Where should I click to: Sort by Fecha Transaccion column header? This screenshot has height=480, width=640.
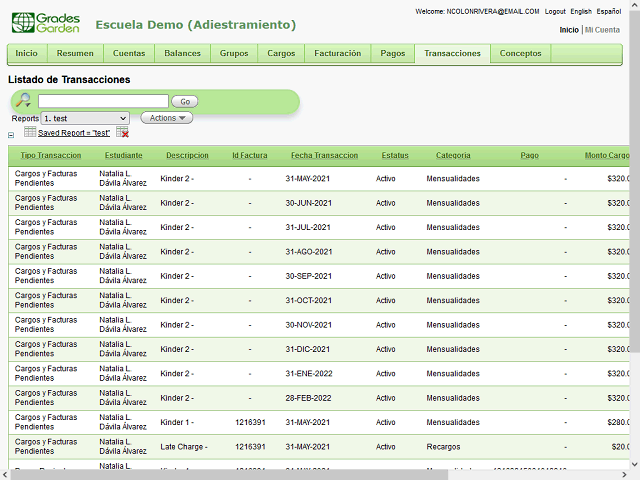click(x=324, y=156)
